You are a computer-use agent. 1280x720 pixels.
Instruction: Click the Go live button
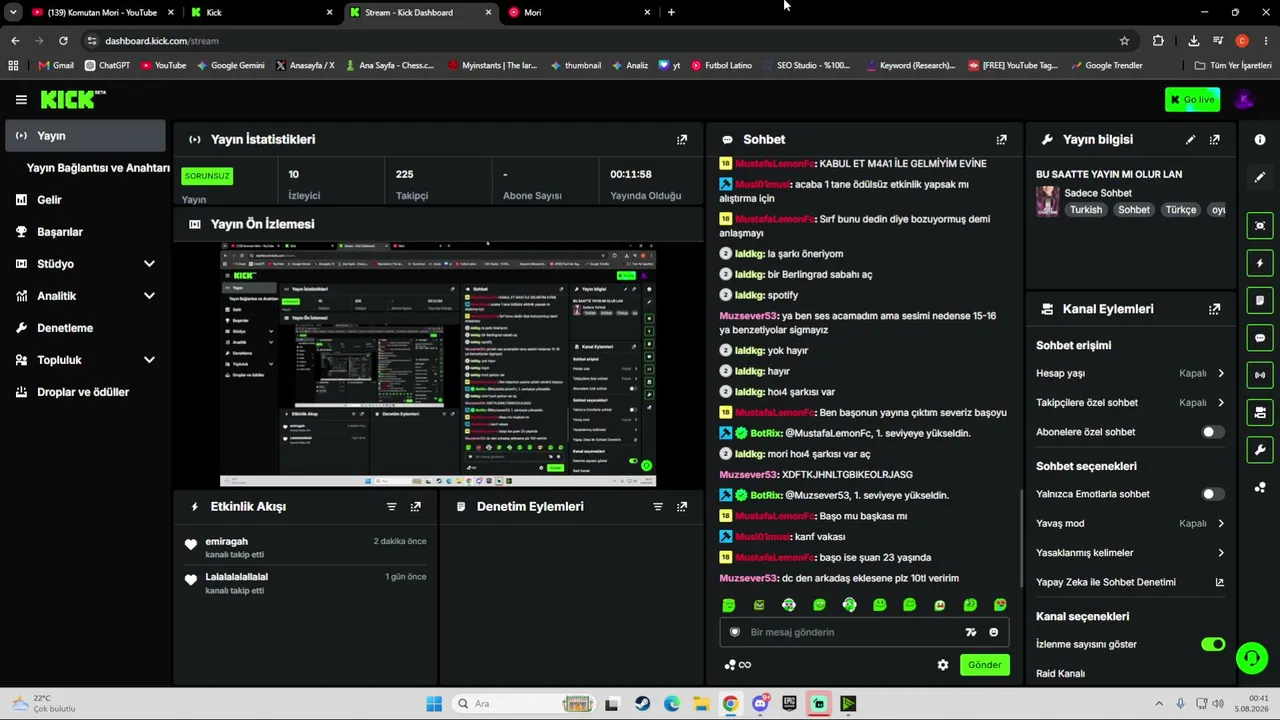click(1192, 99)
